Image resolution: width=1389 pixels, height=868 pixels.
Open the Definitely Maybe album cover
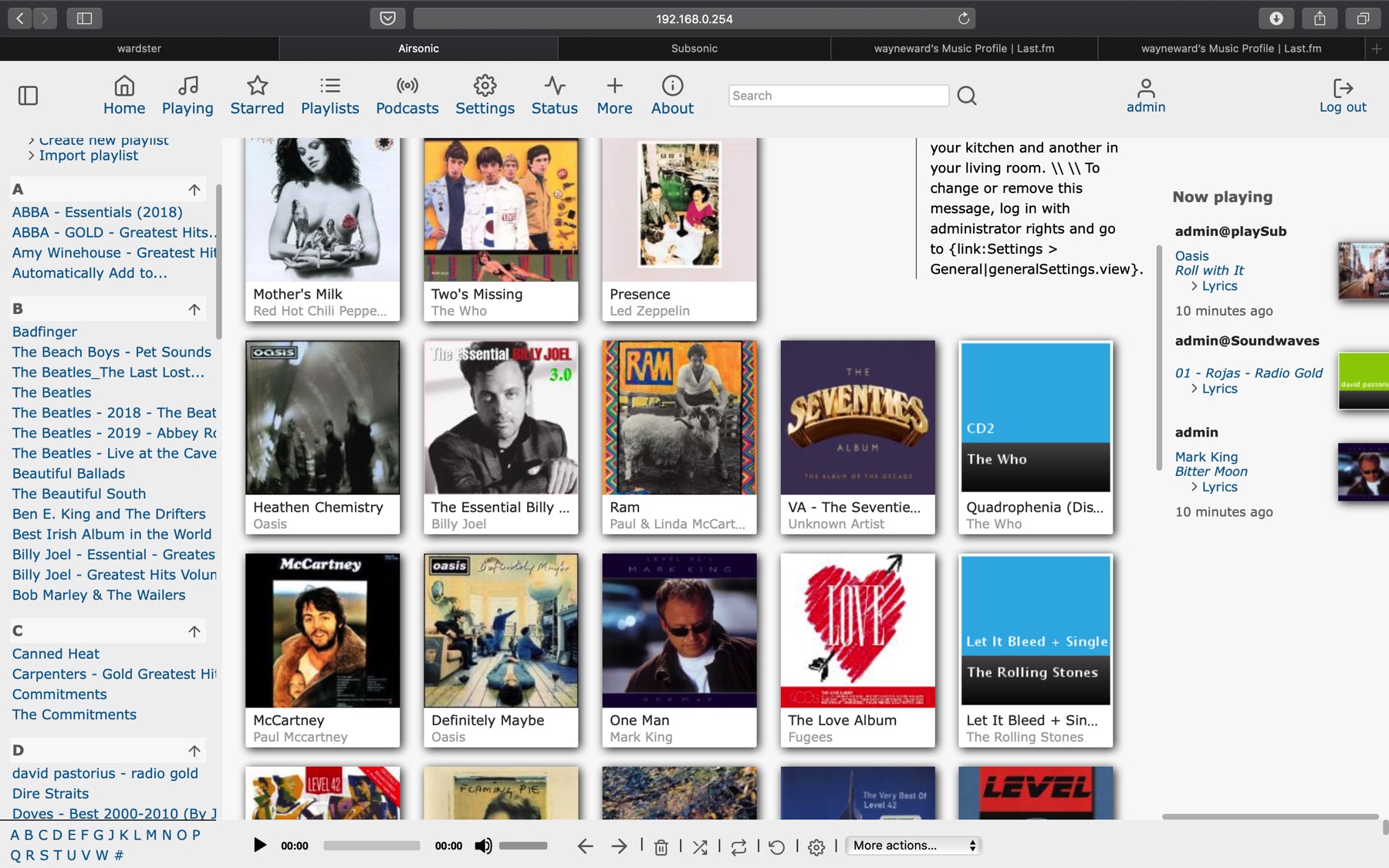pyautogui.click(x=501, y=630)
